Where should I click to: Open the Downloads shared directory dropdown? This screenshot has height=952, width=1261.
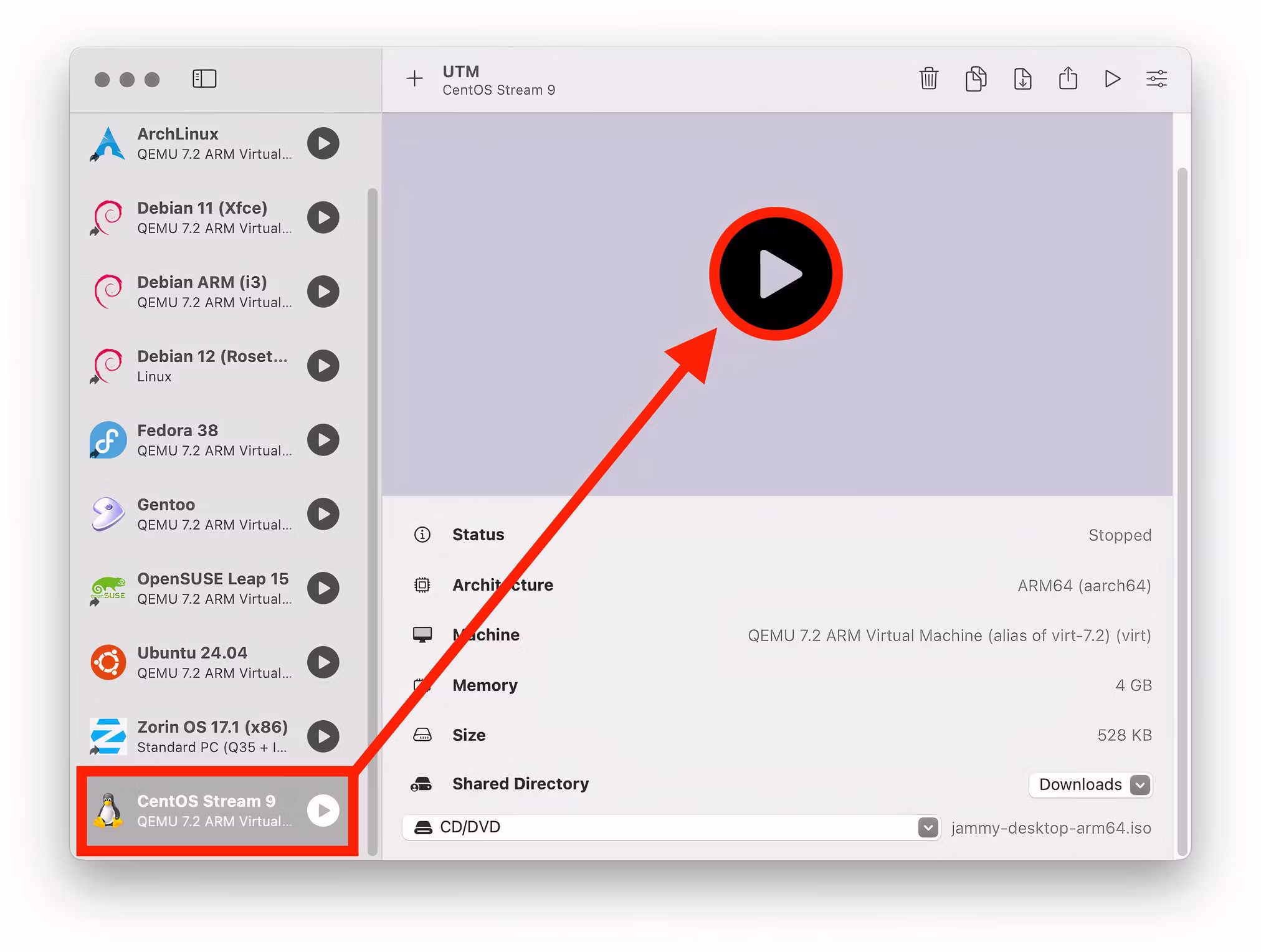pos(1090,784)
